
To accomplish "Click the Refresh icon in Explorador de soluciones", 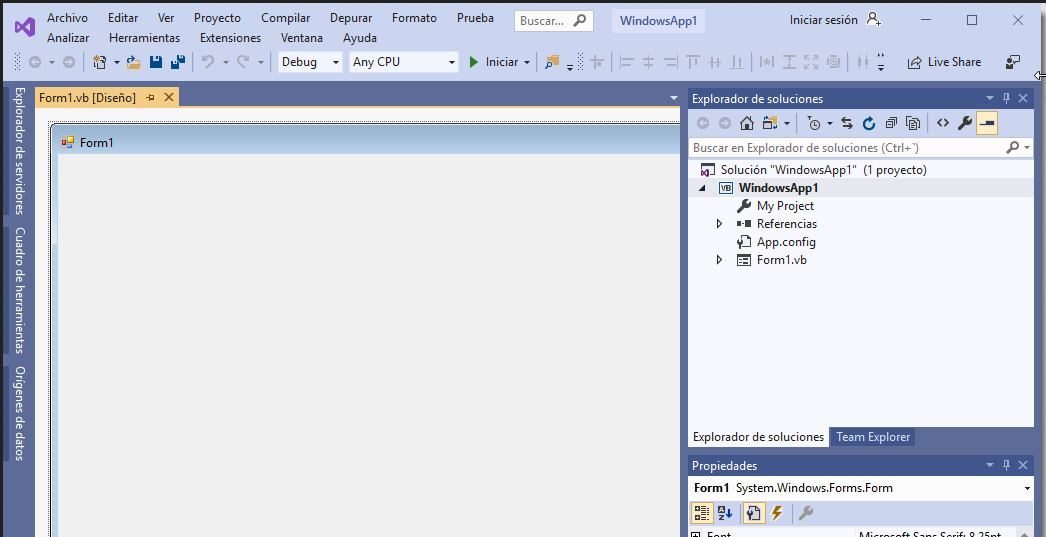I will (x=869, y=123).
